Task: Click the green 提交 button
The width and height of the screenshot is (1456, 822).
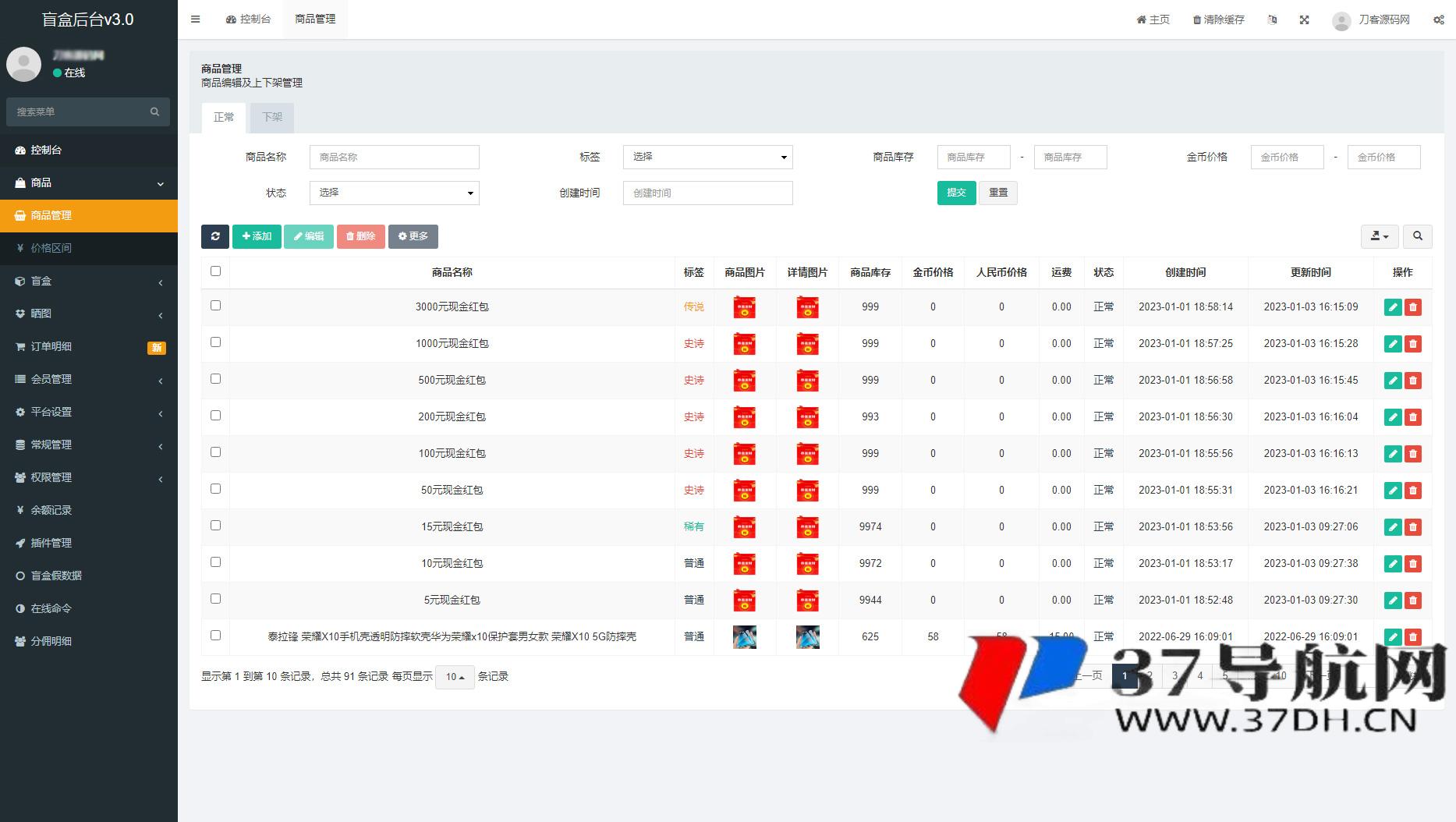Action: pos(956,193)
